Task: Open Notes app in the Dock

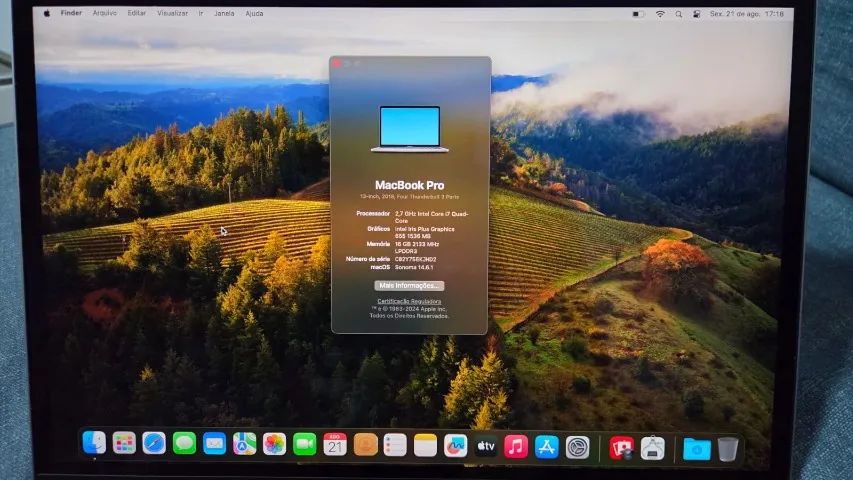Action: (x=425, y=445)
